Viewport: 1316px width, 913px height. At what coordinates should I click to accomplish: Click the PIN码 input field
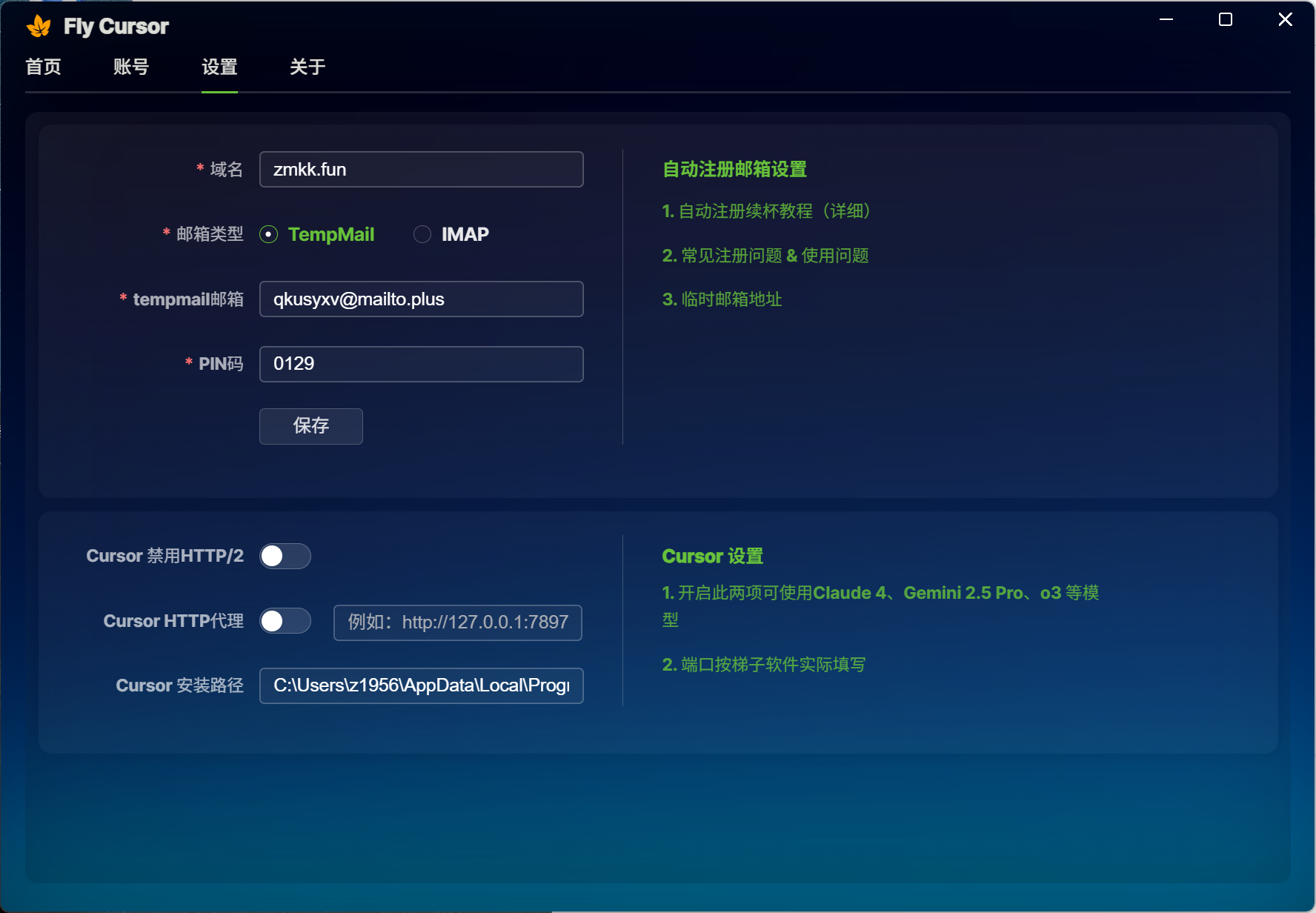click(422, 364)
